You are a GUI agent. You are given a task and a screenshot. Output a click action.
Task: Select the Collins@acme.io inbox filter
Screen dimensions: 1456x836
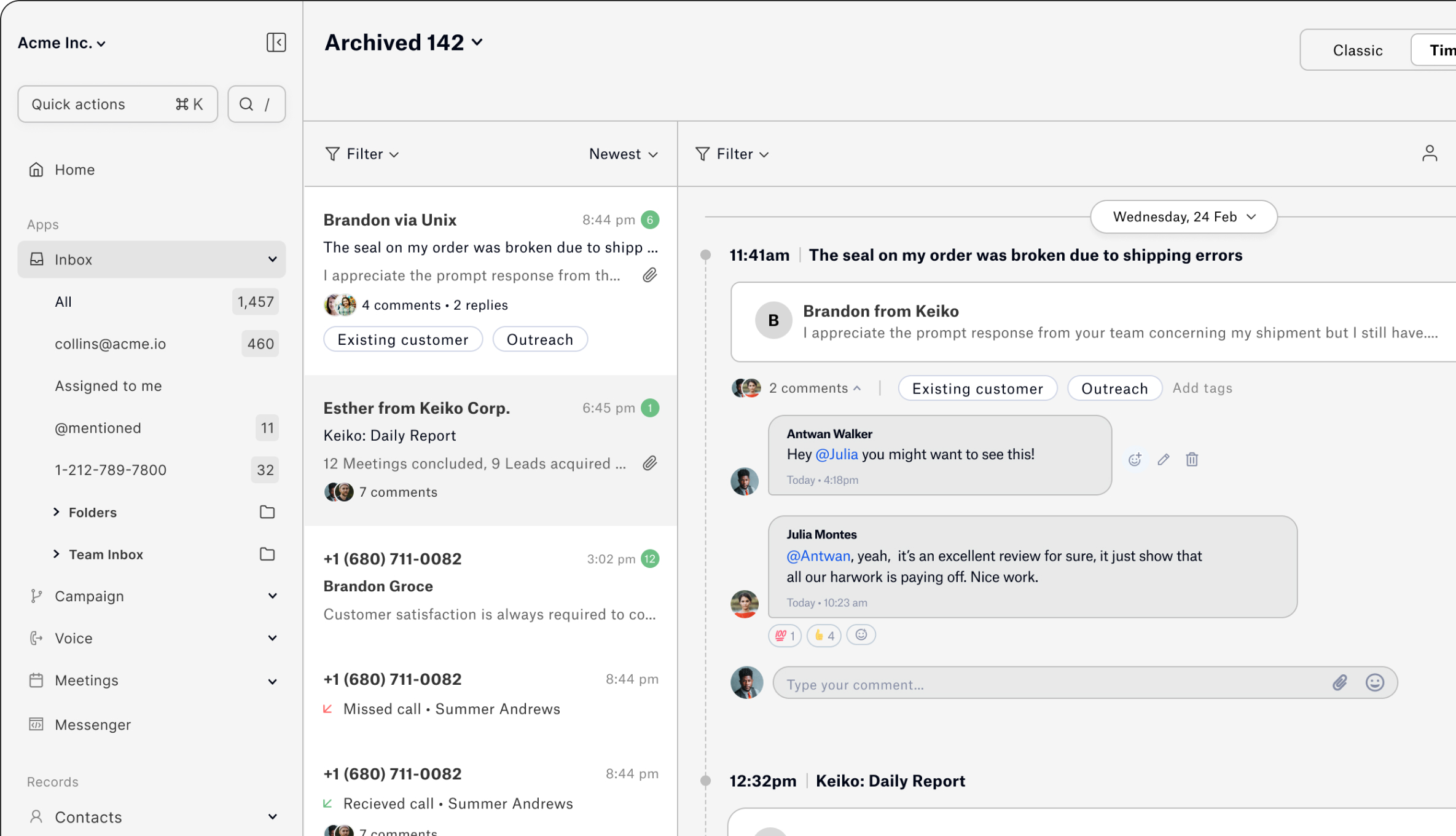(x=111, y=343)
